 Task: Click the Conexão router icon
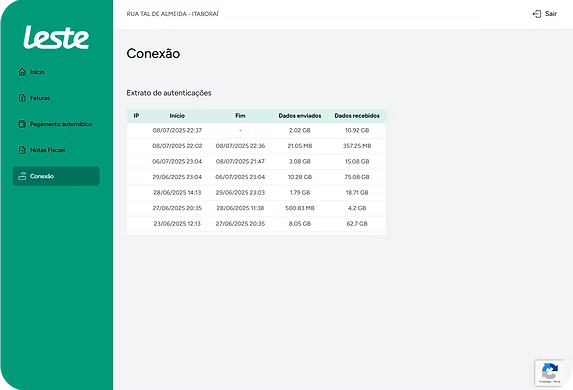point(22,176)
